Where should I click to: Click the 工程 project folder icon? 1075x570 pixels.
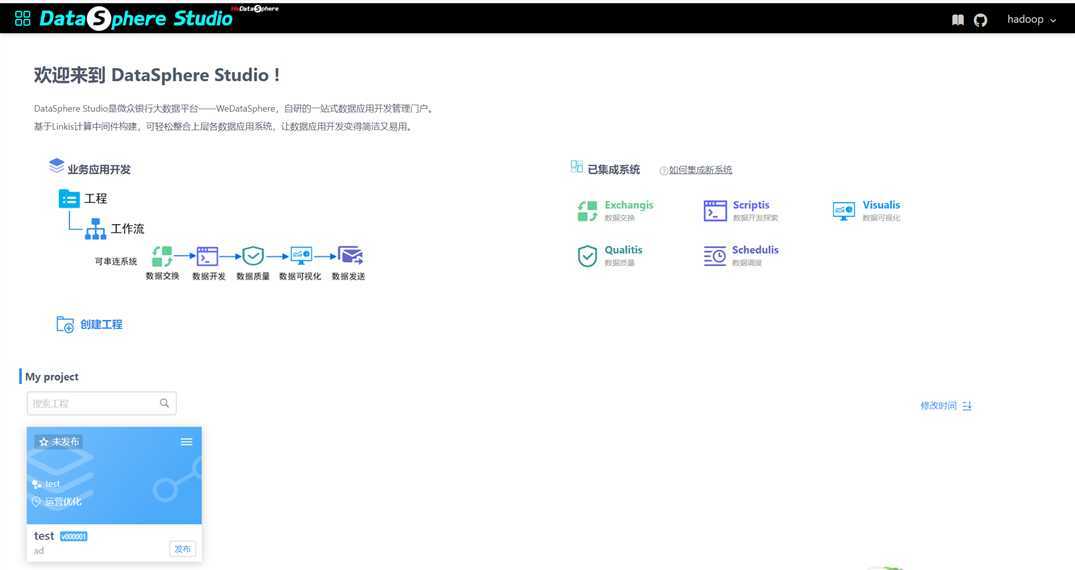(x=69, y=199)
